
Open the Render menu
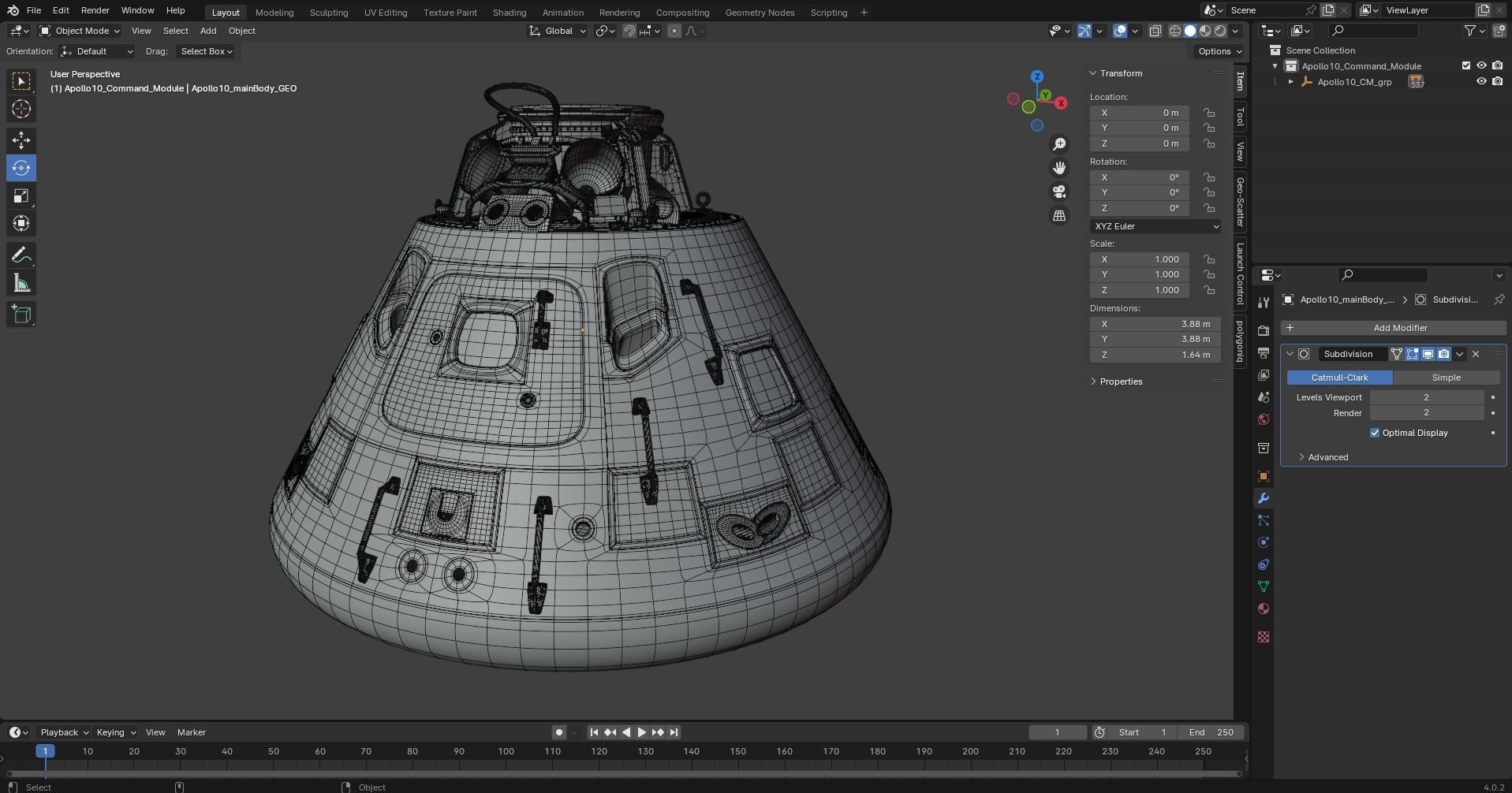(95, 10)
